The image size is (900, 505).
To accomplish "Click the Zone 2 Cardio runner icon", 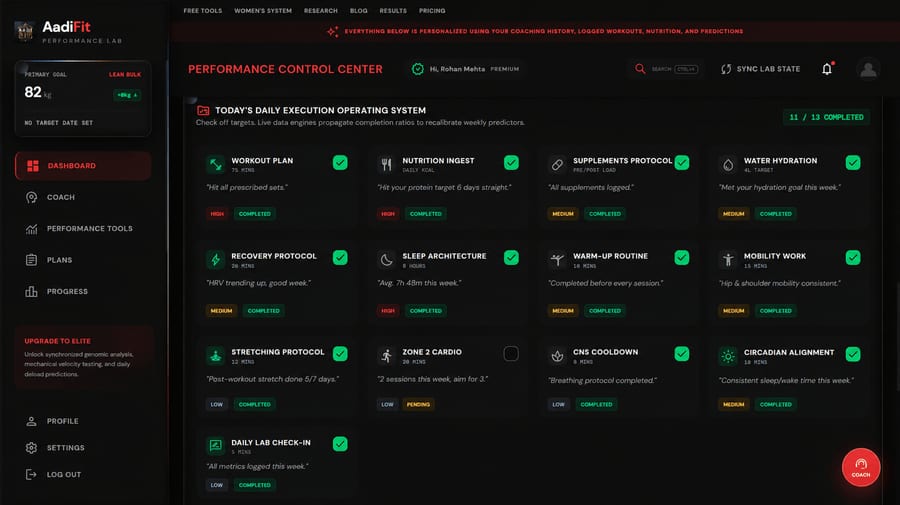I will tap(386, 356).
